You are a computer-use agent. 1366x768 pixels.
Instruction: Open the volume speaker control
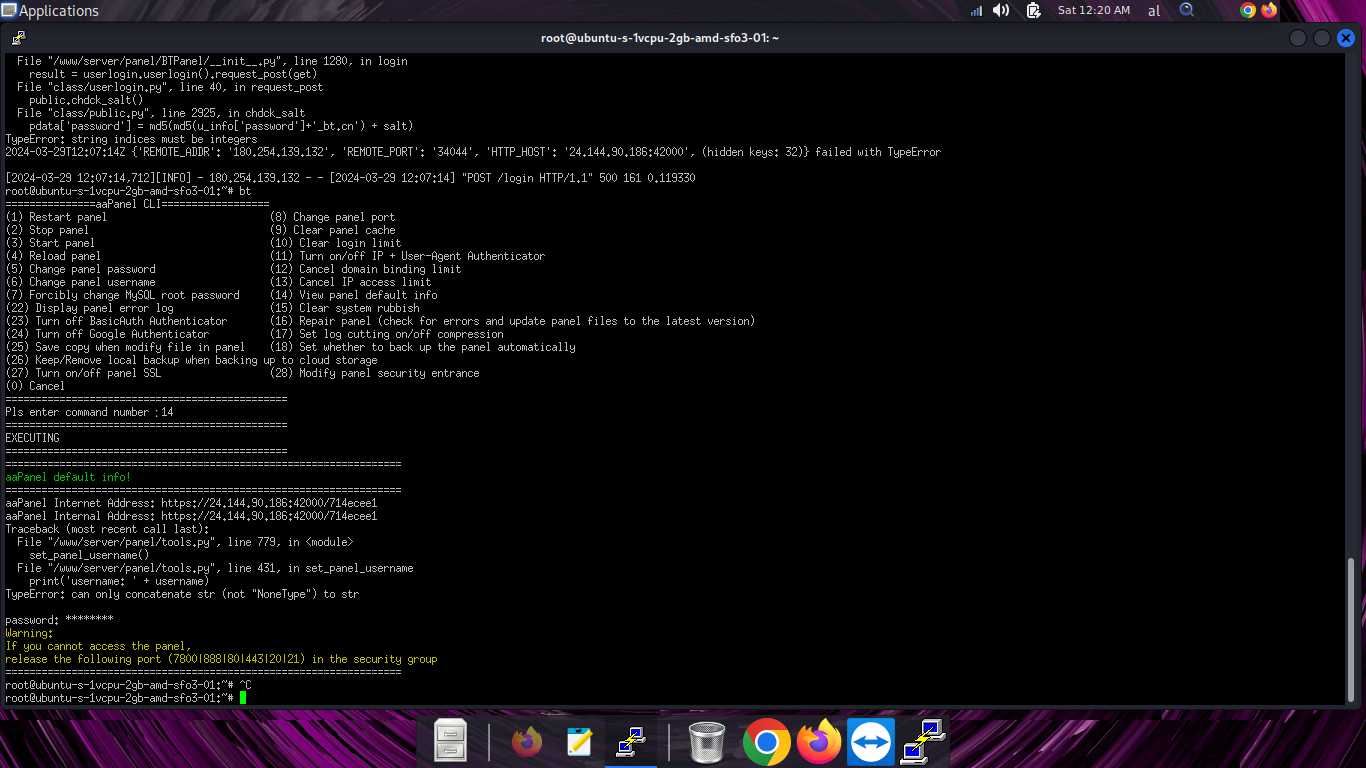tap(1001, 11)
